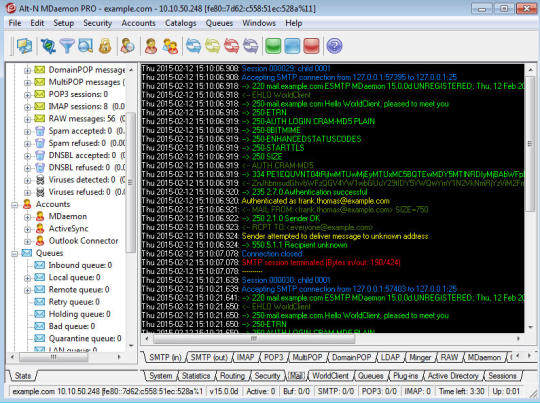
Task: Click the user with magnifier toolbar icon
Action: point(127,46)
